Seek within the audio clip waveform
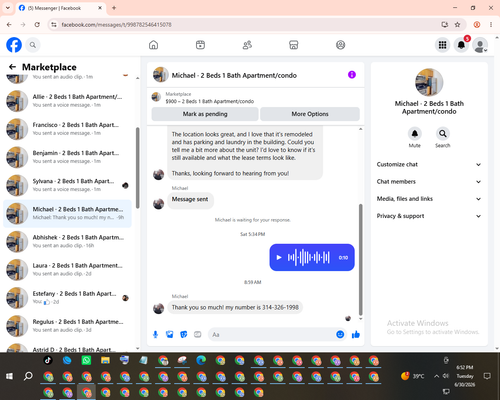Image resolution: width=500 pixels, height=400 pixels. tap(309, 257)
